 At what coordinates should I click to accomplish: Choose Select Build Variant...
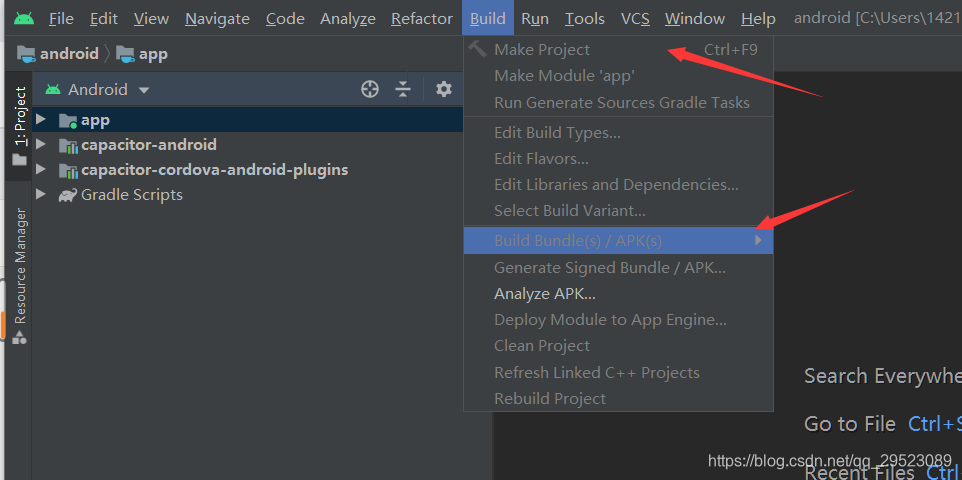618,211
